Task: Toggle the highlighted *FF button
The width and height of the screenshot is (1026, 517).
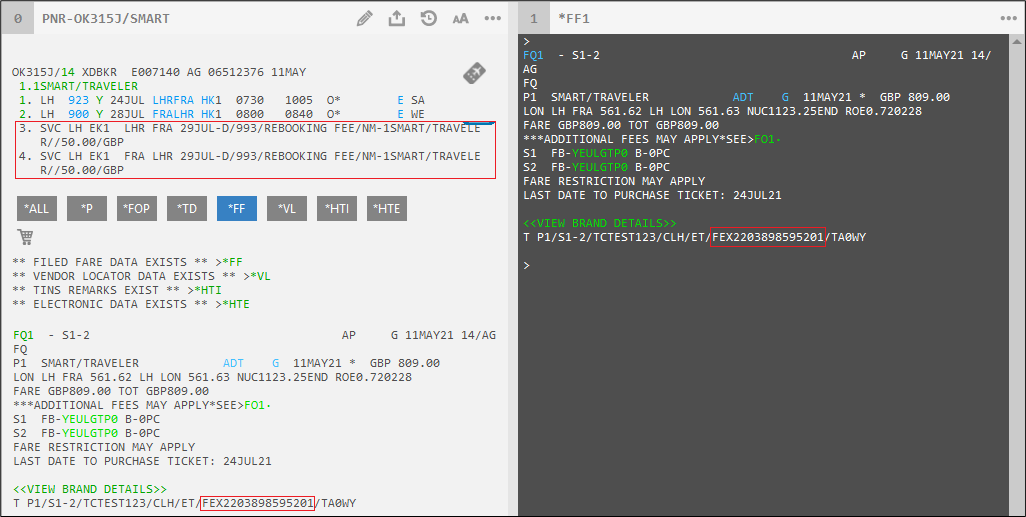Action: [x=237, y=208]
